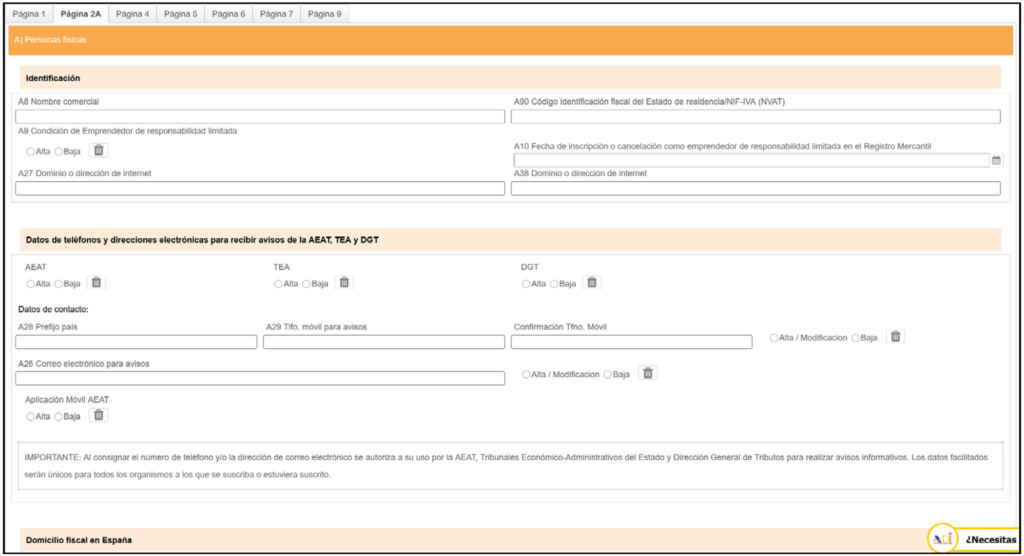Click the trash icon beside DGT options
The image size is (1024, 556).
point(592,283)
